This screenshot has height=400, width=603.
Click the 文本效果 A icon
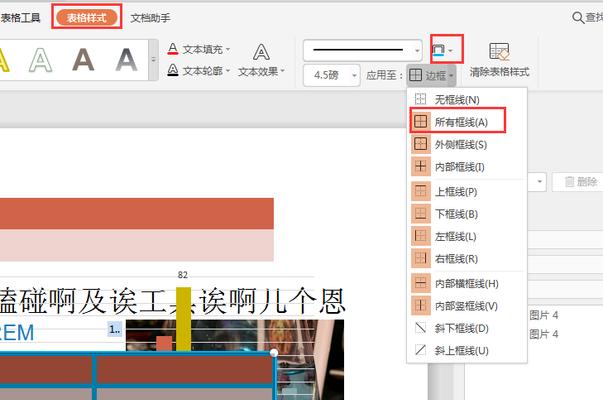[x=261, y=52]
